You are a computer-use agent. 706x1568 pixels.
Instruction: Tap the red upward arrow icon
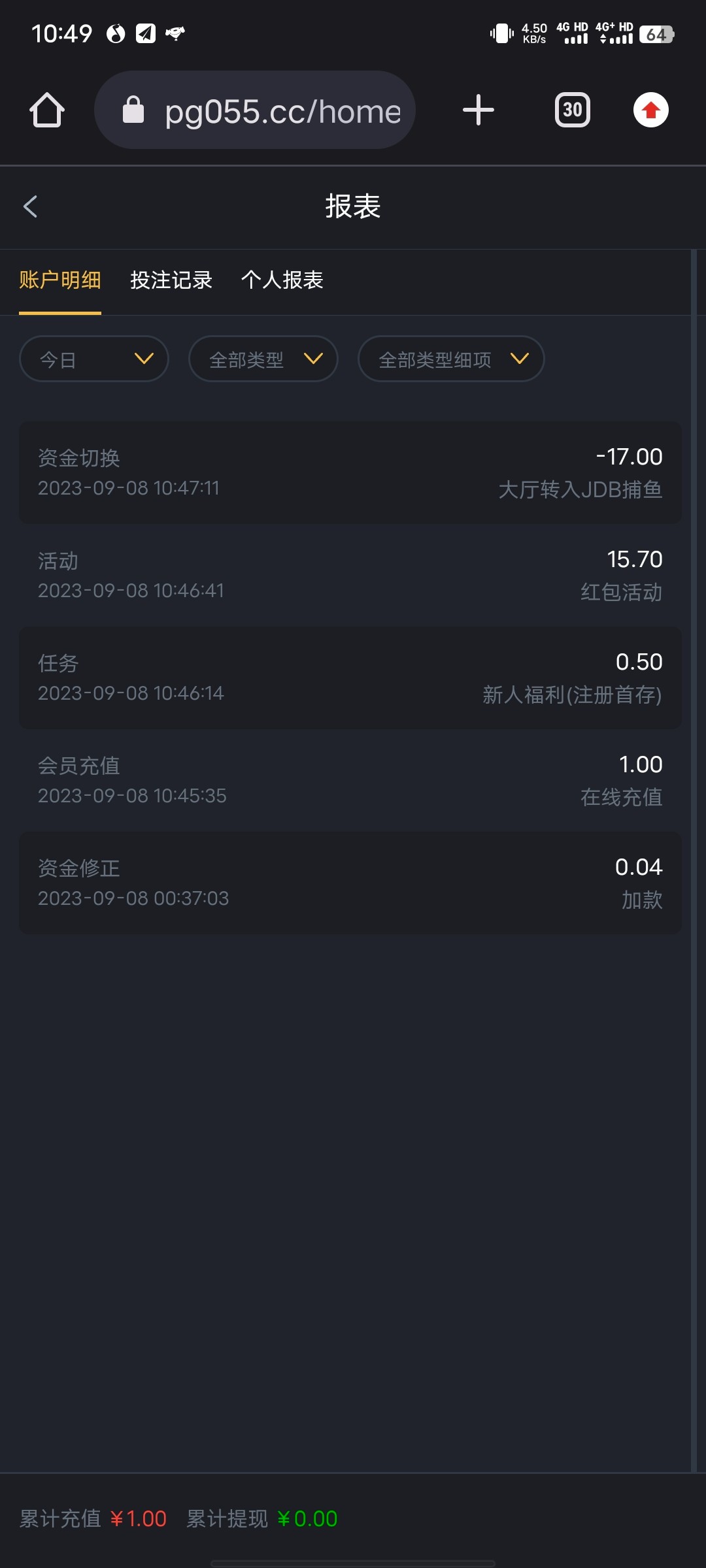(x=650, y=110)
